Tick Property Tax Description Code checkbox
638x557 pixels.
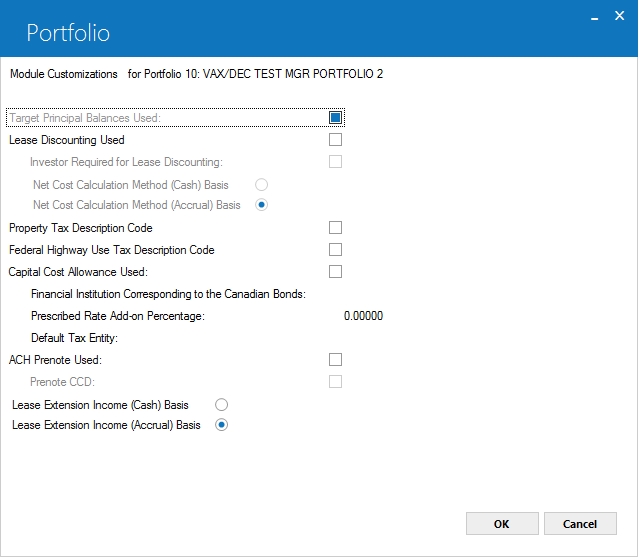(335, 227)
